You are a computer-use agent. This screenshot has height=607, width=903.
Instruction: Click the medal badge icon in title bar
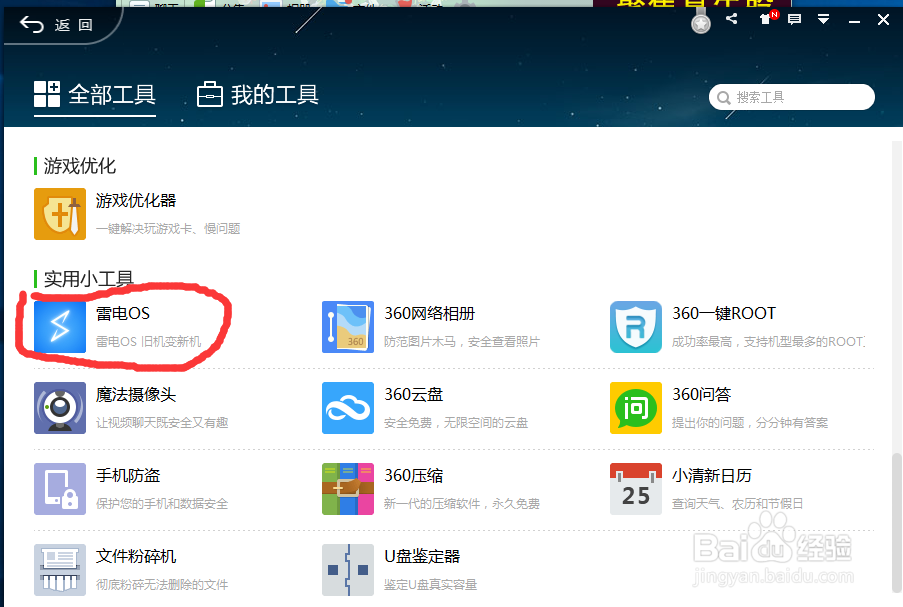(x=701, y=23)
